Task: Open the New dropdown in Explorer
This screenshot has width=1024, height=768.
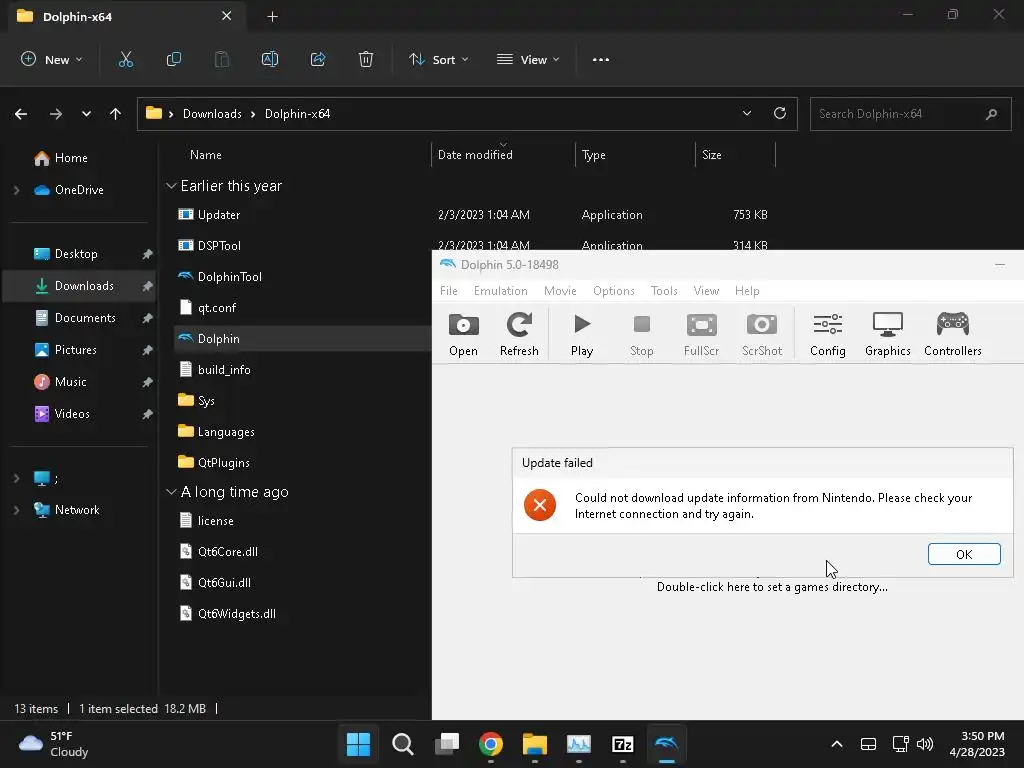Action: click(52, 59)
